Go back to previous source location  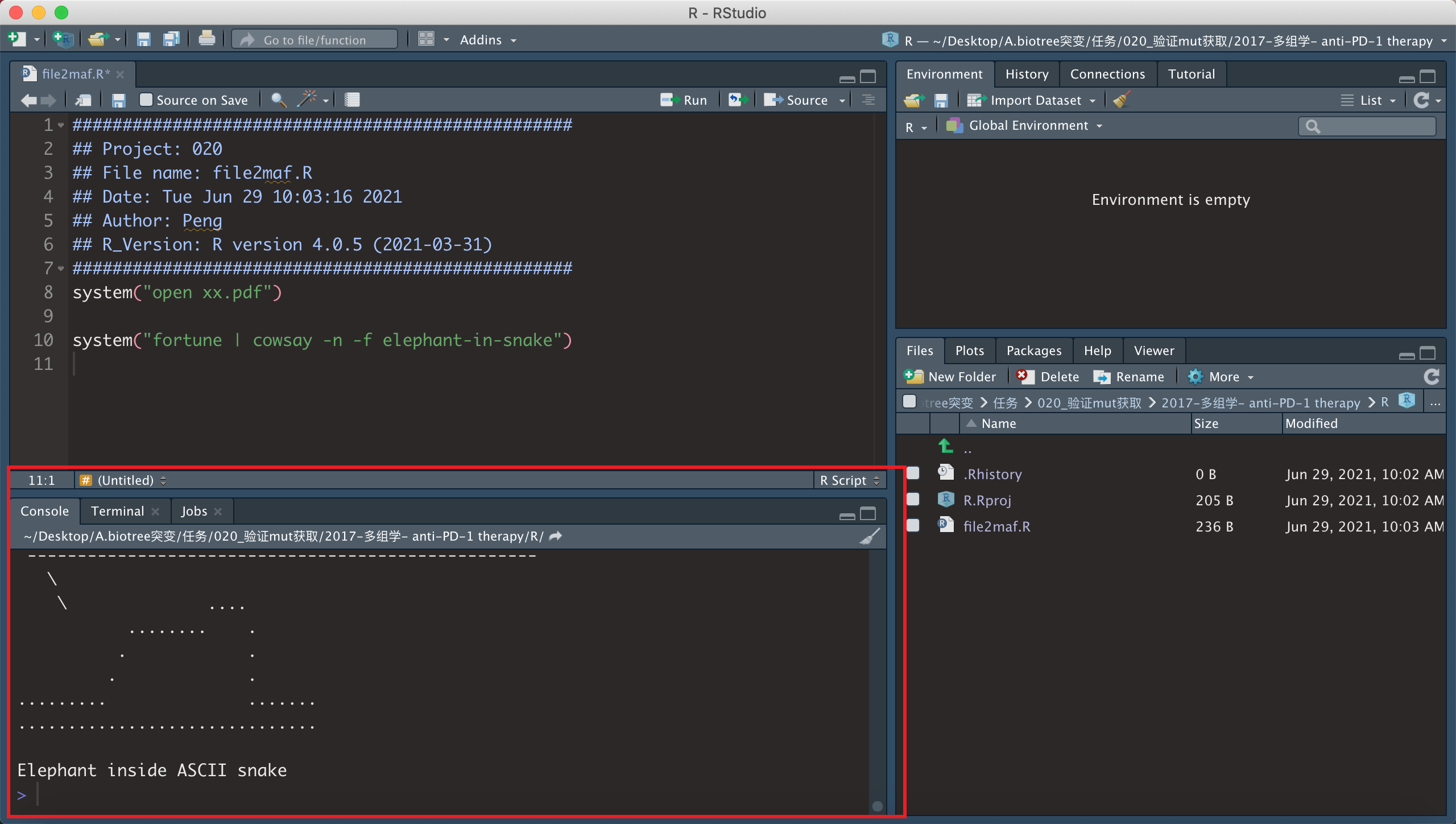pyautogui.click(x=28, y=101)
